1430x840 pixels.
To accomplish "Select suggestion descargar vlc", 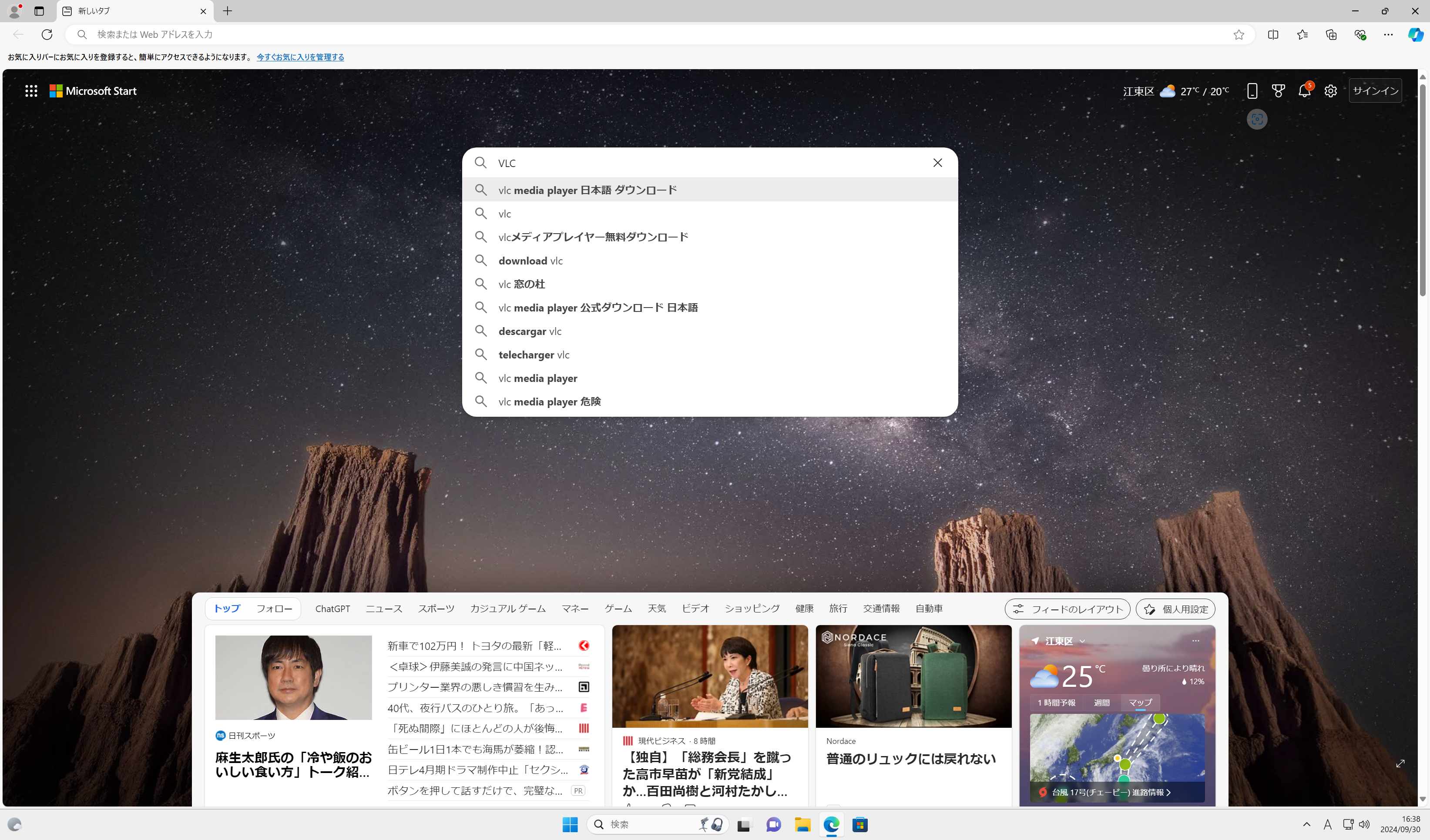I will pyautogui.click(x=710, y=331).
